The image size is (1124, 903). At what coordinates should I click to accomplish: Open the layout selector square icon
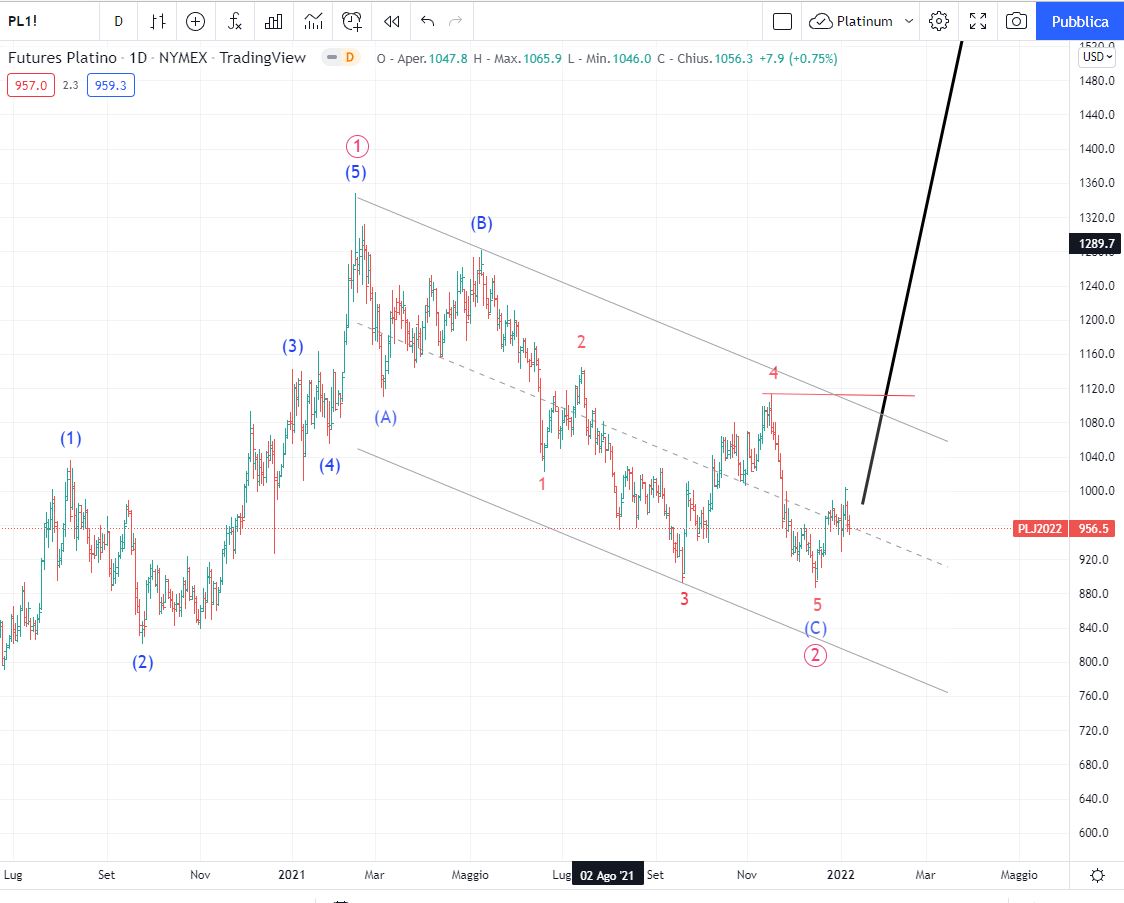pos(782,22)
